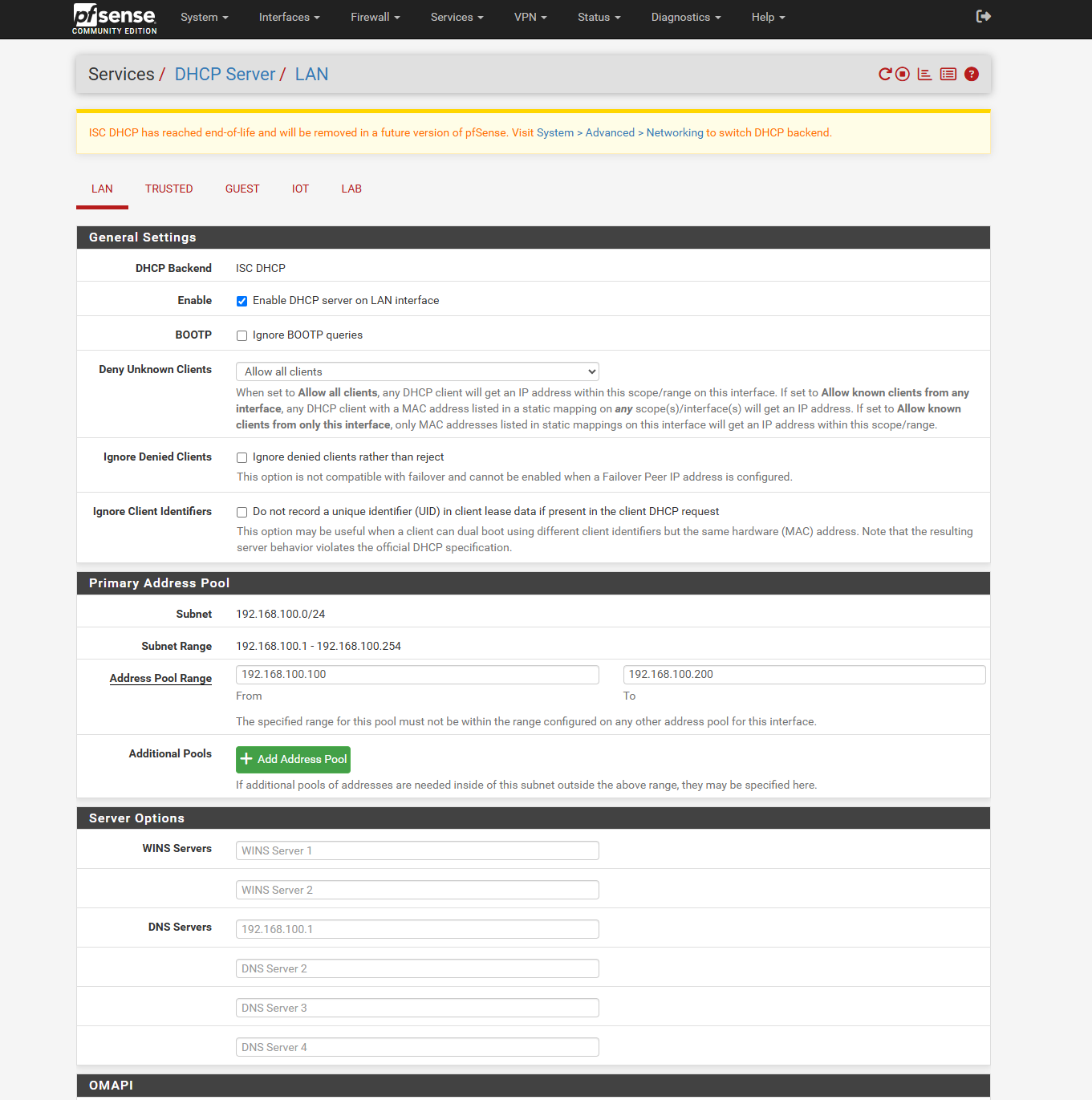Viewport: 1092px width, 1100px height.
Task: Open the related status chart icon
Action: pyautogui.click(x=924, y=74)
